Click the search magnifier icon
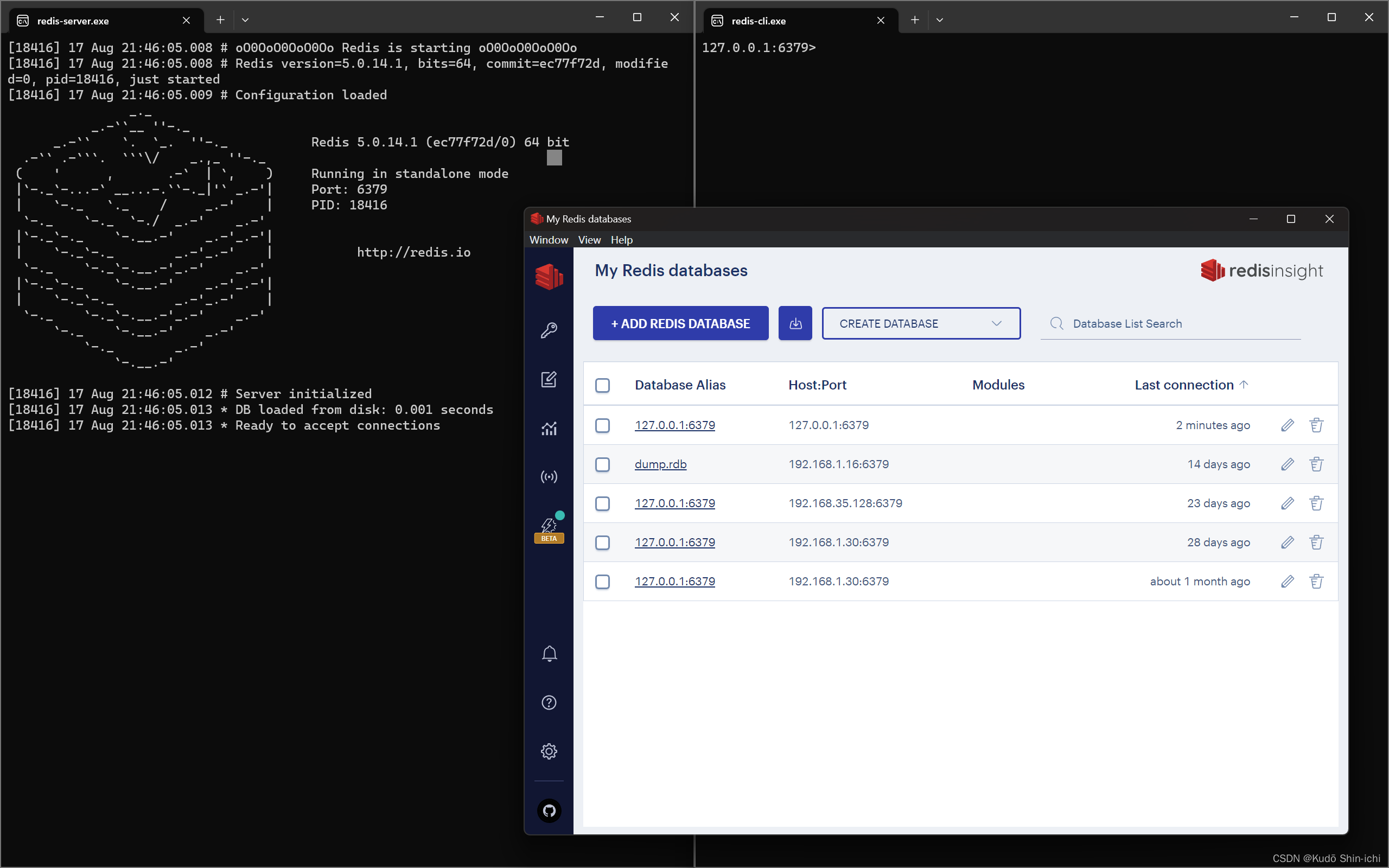 (1057, 324)
